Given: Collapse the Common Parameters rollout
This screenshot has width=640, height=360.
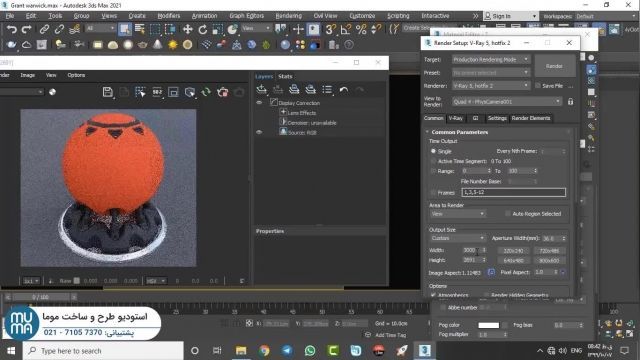Looking at the screenshot, I should pos(460,132).
